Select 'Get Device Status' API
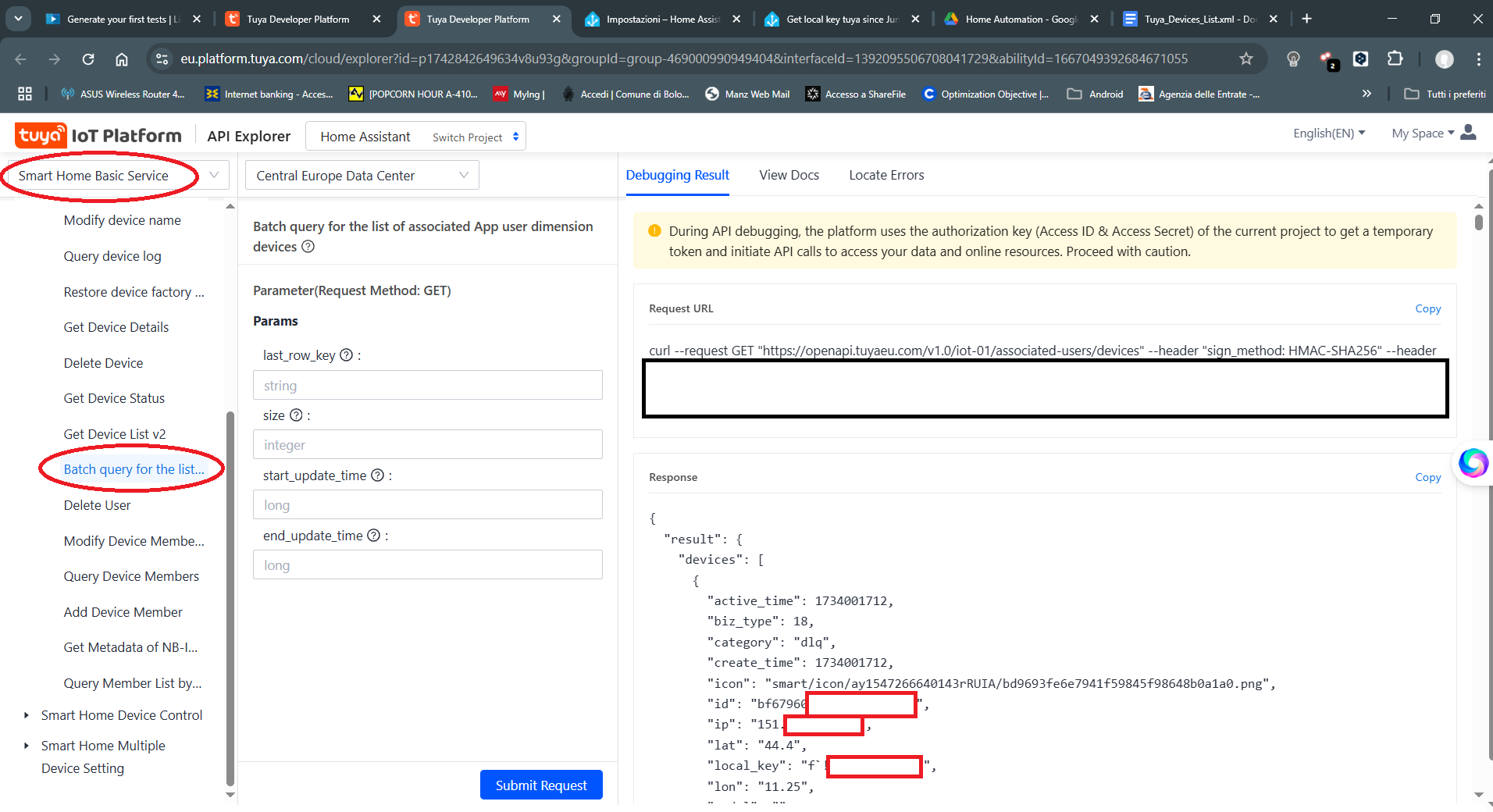The height and width of the screenshot is (812, 1493). pos(114,398)
